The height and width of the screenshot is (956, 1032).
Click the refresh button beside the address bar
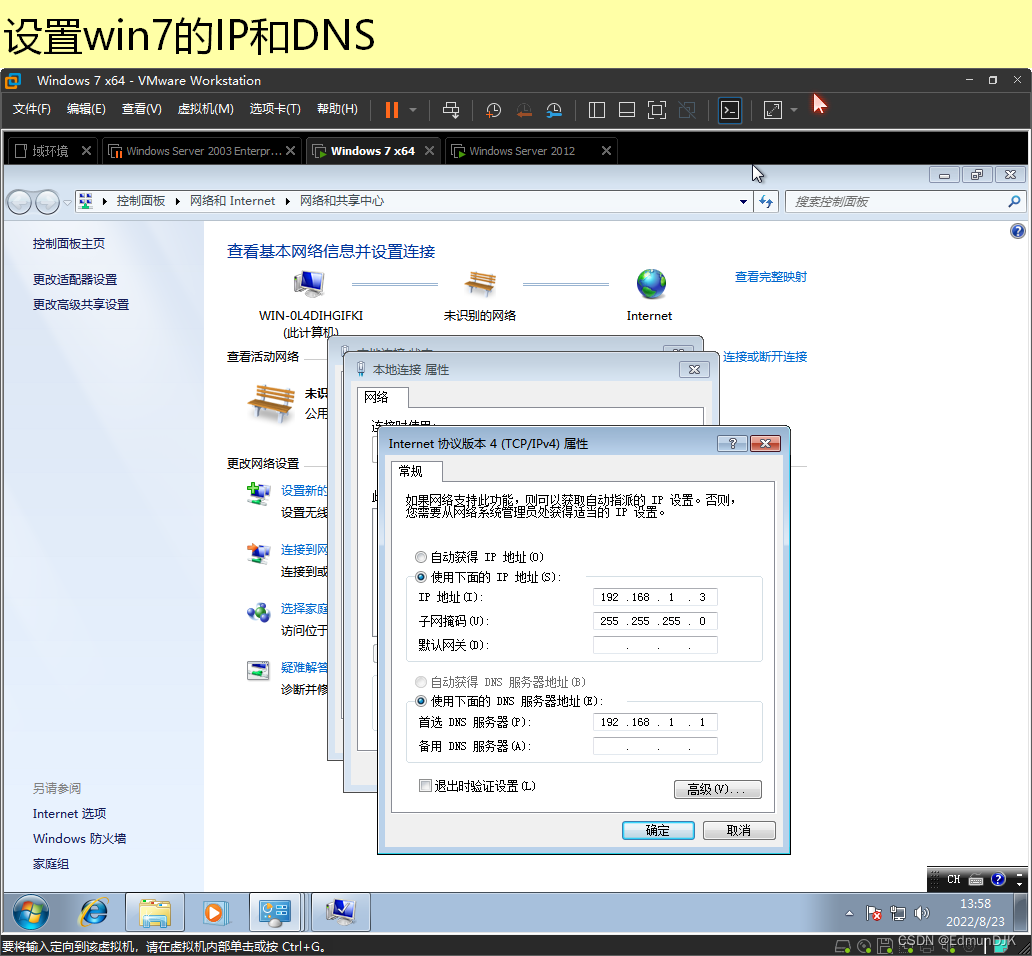[x=766, y=201]
